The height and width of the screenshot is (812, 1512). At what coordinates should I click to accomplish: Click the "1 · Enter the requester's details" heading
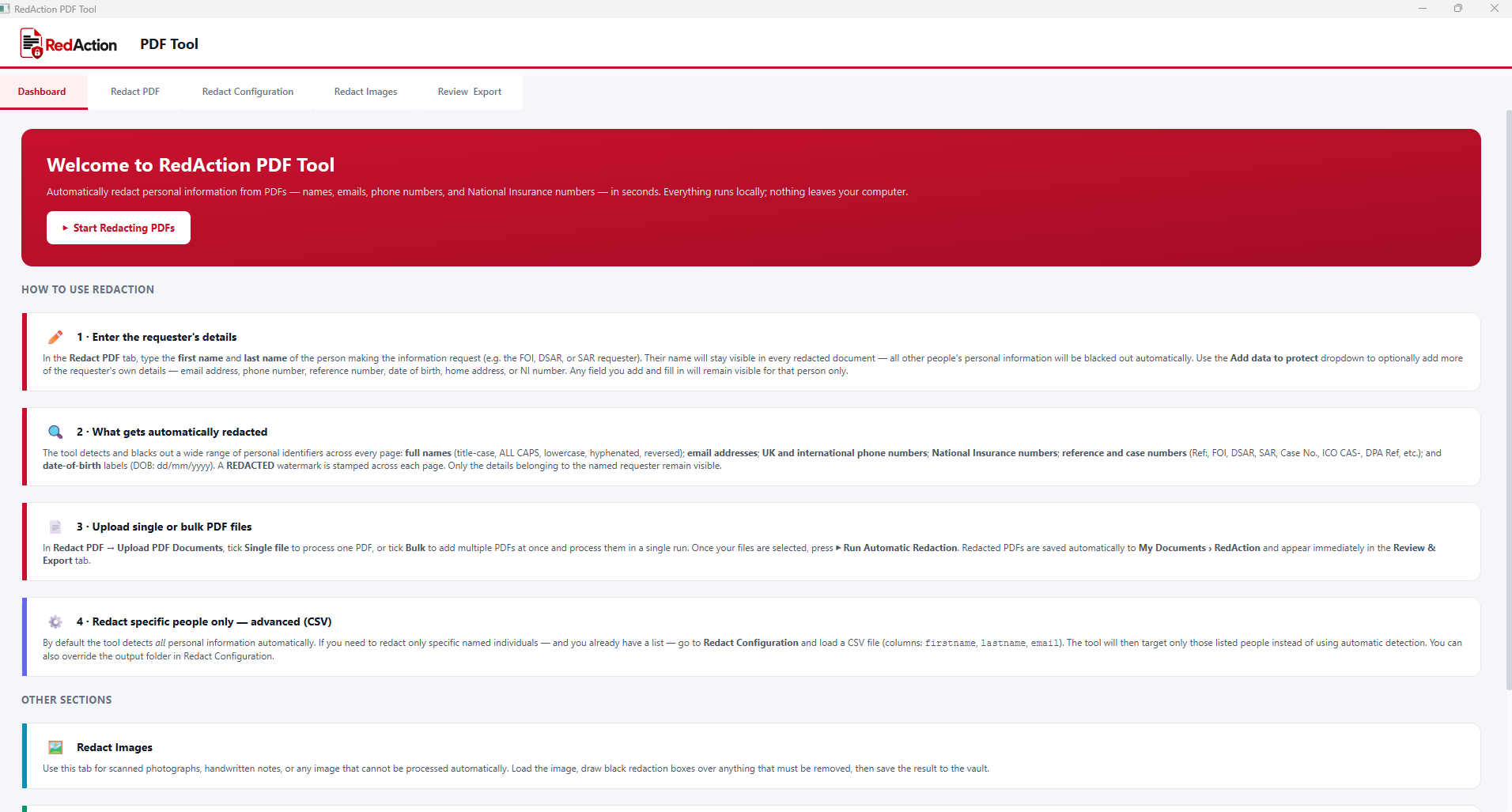[157, 337]
